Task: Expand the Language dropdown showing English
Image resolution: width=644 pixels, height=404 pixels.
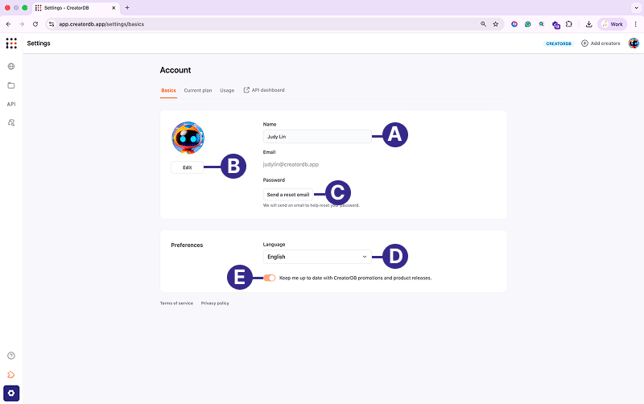Action: (x=316, y=257)
